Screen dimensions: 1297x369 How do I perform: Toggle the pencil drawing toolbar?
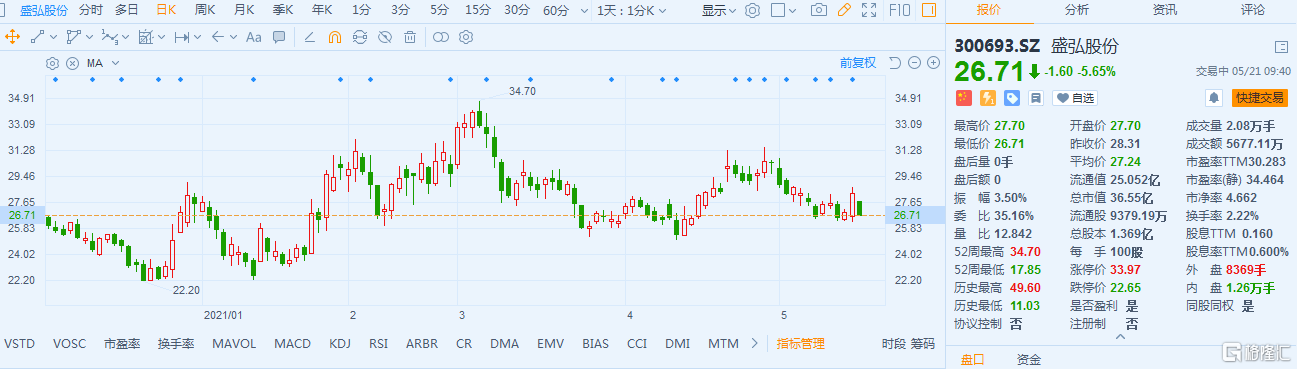(x=844, y=10)
